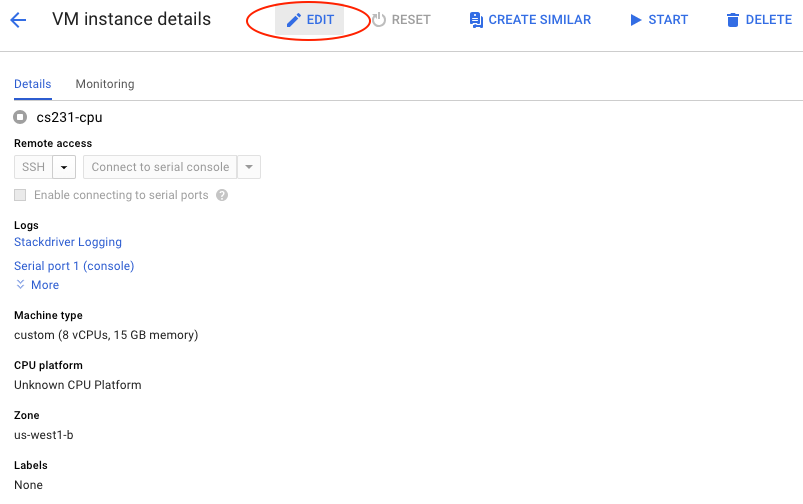
Task: Open Serial port 1 (console) link
Action: pyautogui.click(x=74, y=266)
